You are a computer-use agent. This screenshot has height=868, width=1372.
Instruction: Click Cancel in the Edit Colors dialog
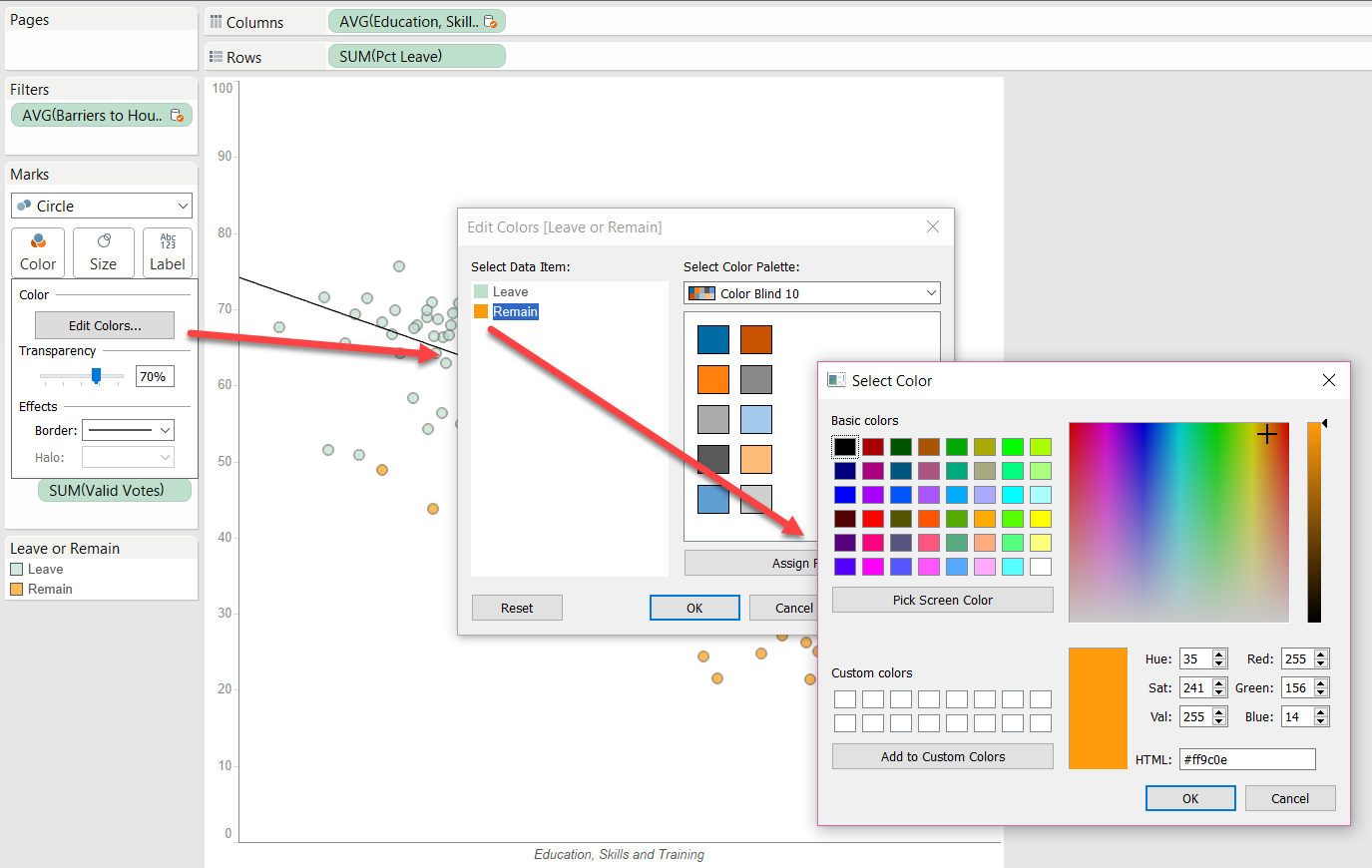point(784,608)
